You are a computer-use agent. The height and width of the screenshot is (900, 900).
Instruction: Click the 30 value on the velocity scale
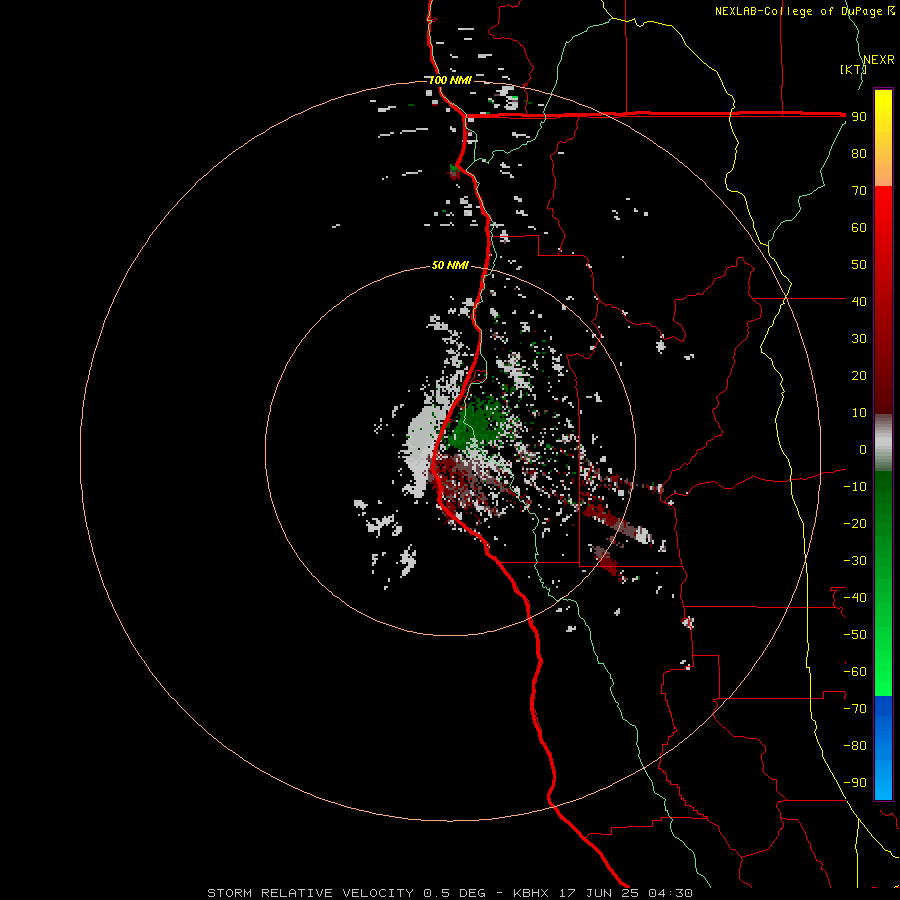click(859, 339)
